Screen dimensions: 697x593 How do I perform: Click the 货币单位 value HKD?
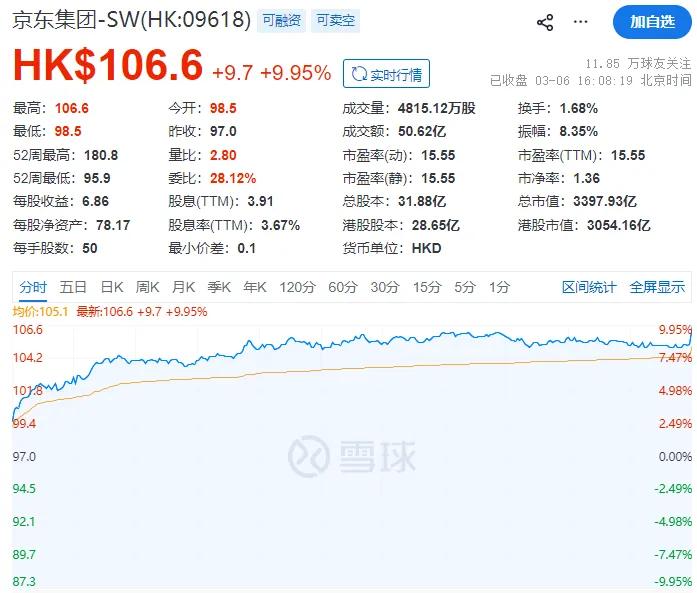pos(426,248)
